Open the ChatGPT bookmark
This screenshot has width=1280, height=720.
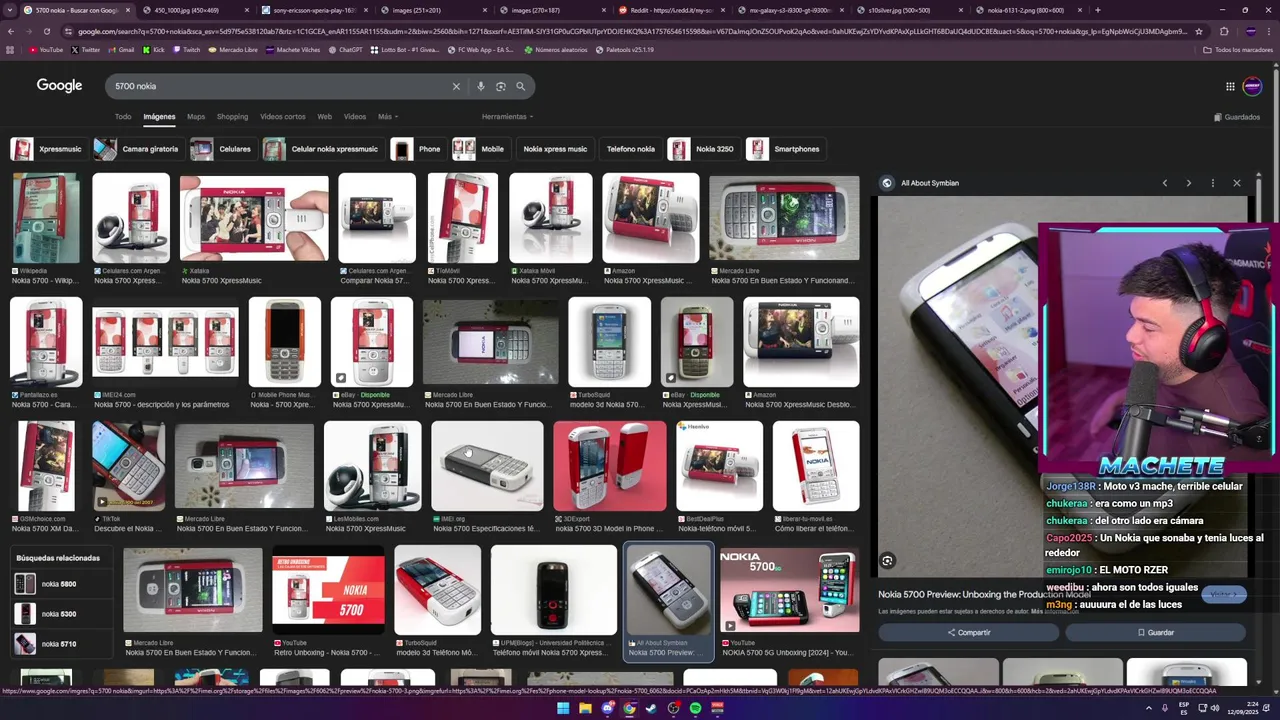[x=345, y=49]
